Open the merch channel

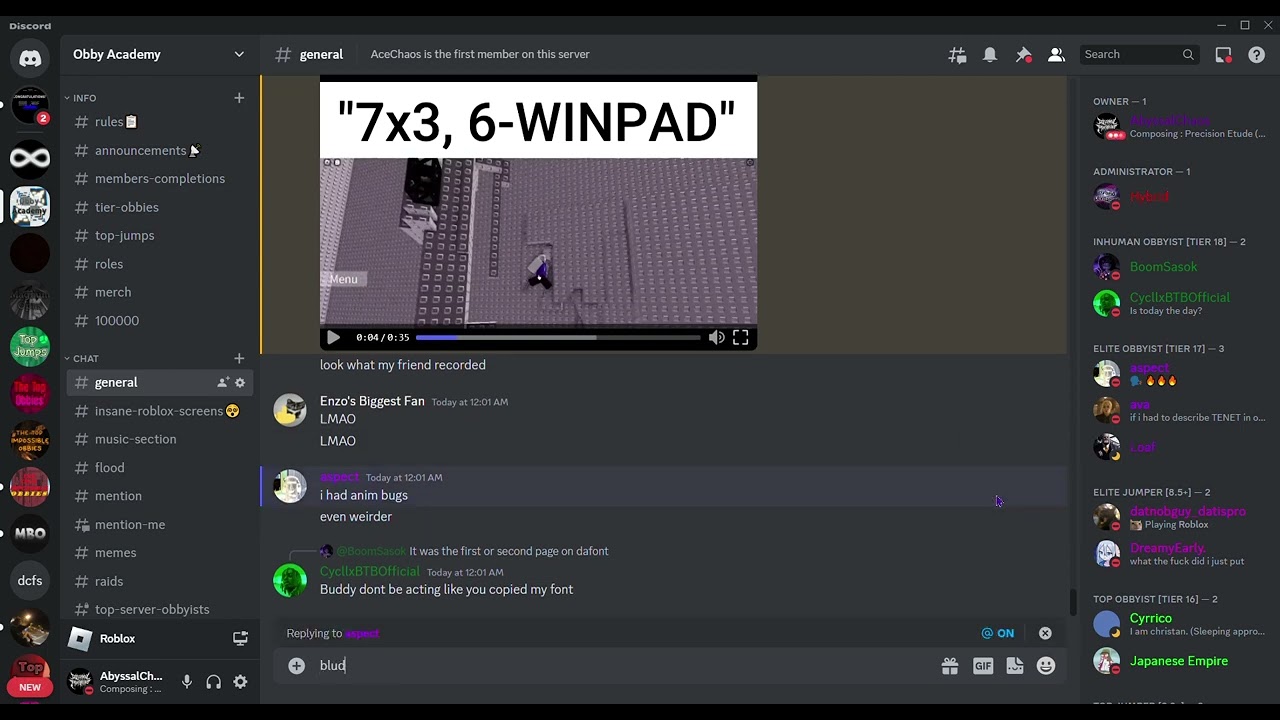click(160, 293)
